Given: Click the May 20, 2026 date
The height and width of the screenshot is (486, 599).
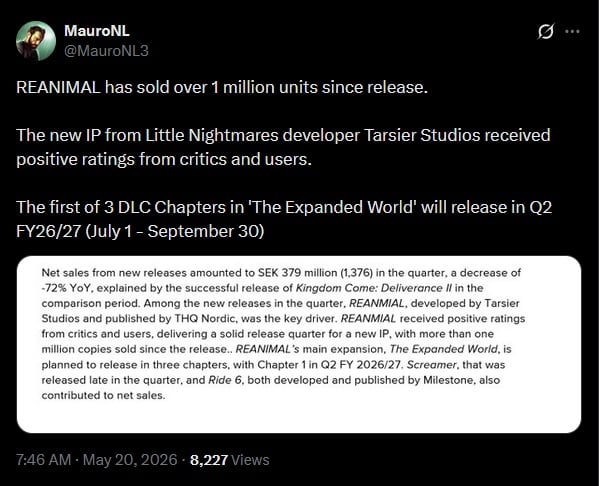Looking at the screenshot, I should coord(130,460).
